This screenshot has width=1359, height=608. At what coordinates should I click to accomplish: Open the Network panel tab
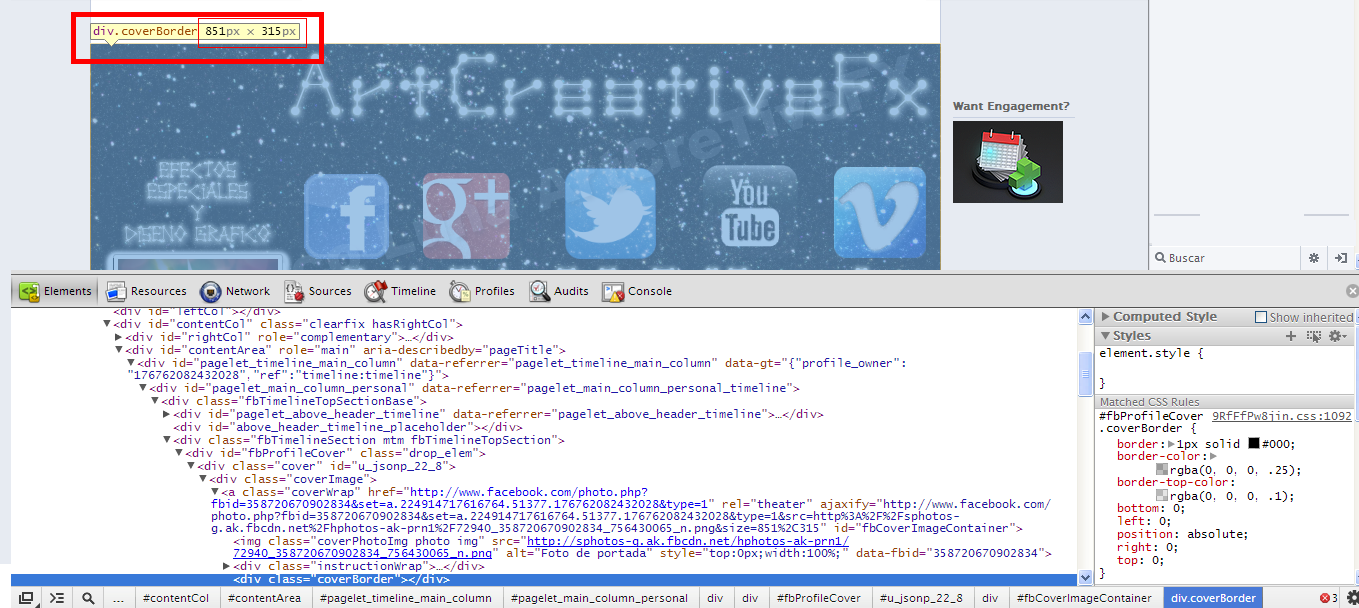click(x=235, y=291)
